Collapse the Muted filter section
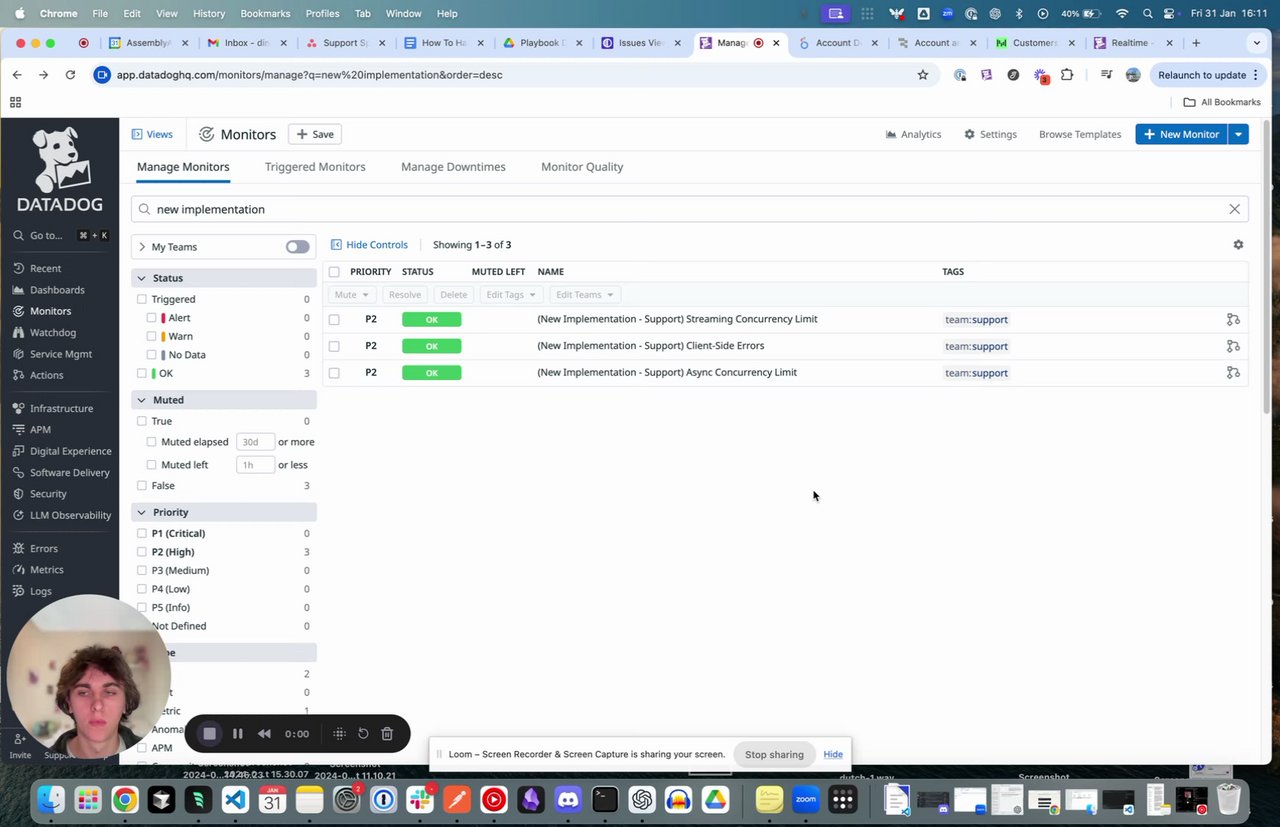The width and height of the screenshot is (1280, 827). click(141, 400)
